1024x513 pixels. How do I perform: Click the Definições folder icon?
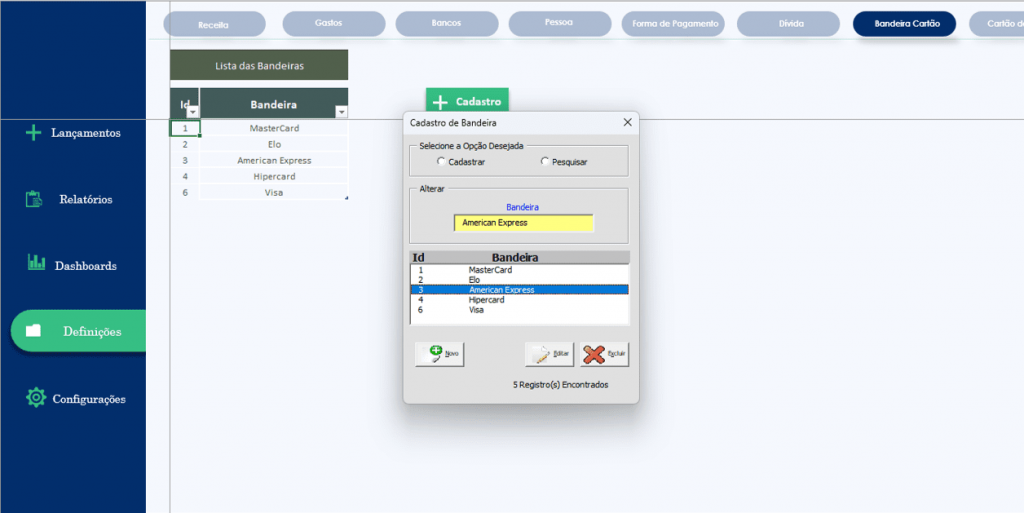point(33,331)
